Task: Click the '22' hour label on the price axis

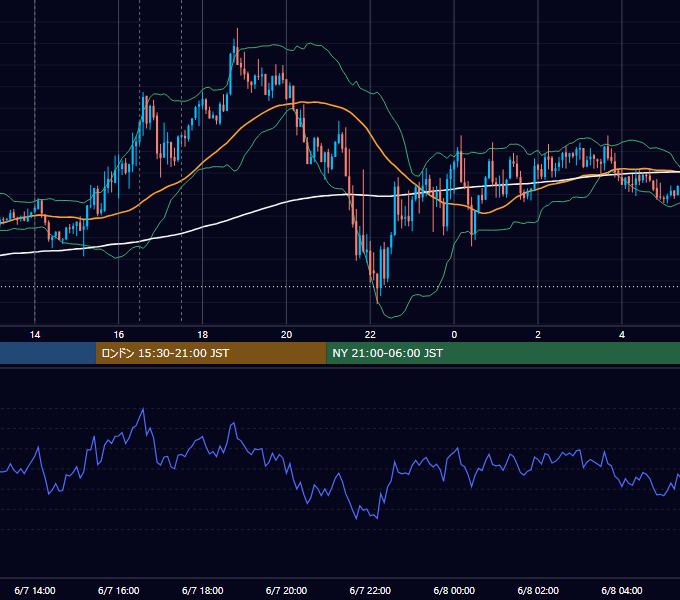Action: [x=370, y=335]
